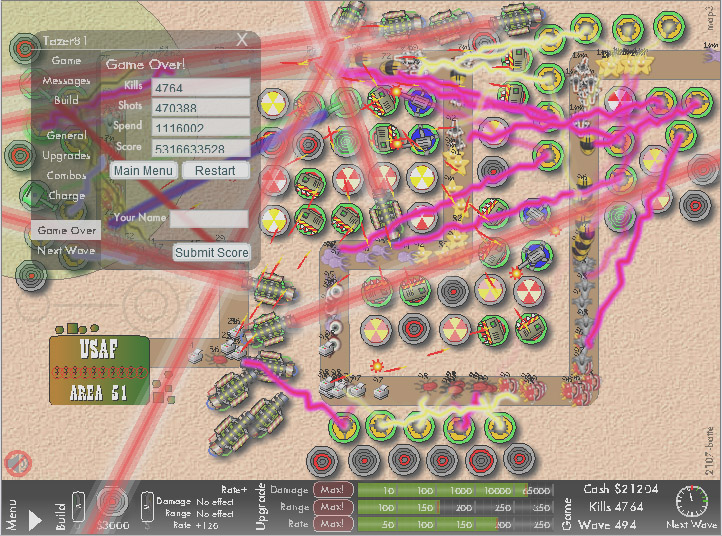This screenshot has height=536, width=722.
Task: Open the Combos menu entry
Action: (66, 176)
